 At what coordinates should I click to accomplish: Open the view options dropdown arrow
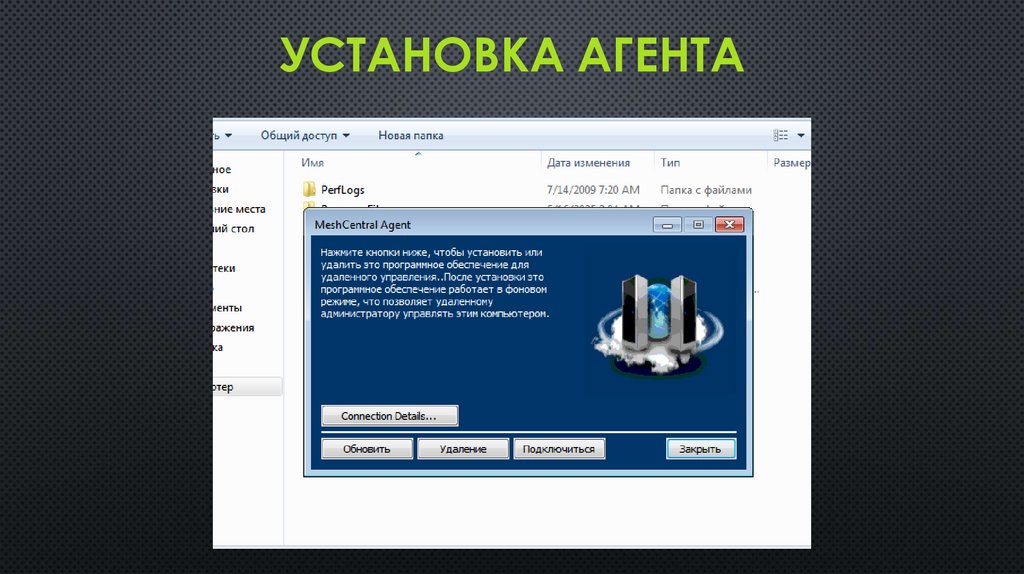(801, 135)
